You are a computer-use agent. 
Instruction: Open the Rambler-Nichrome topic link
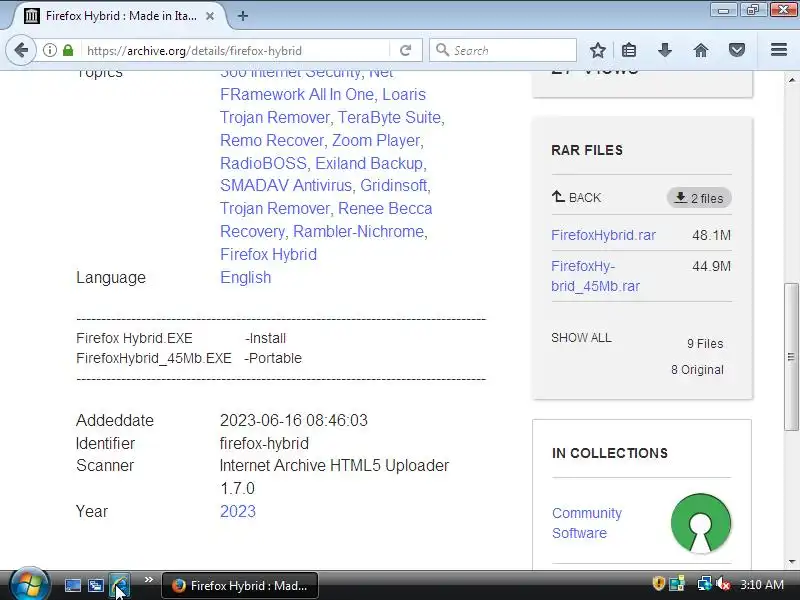358,231
